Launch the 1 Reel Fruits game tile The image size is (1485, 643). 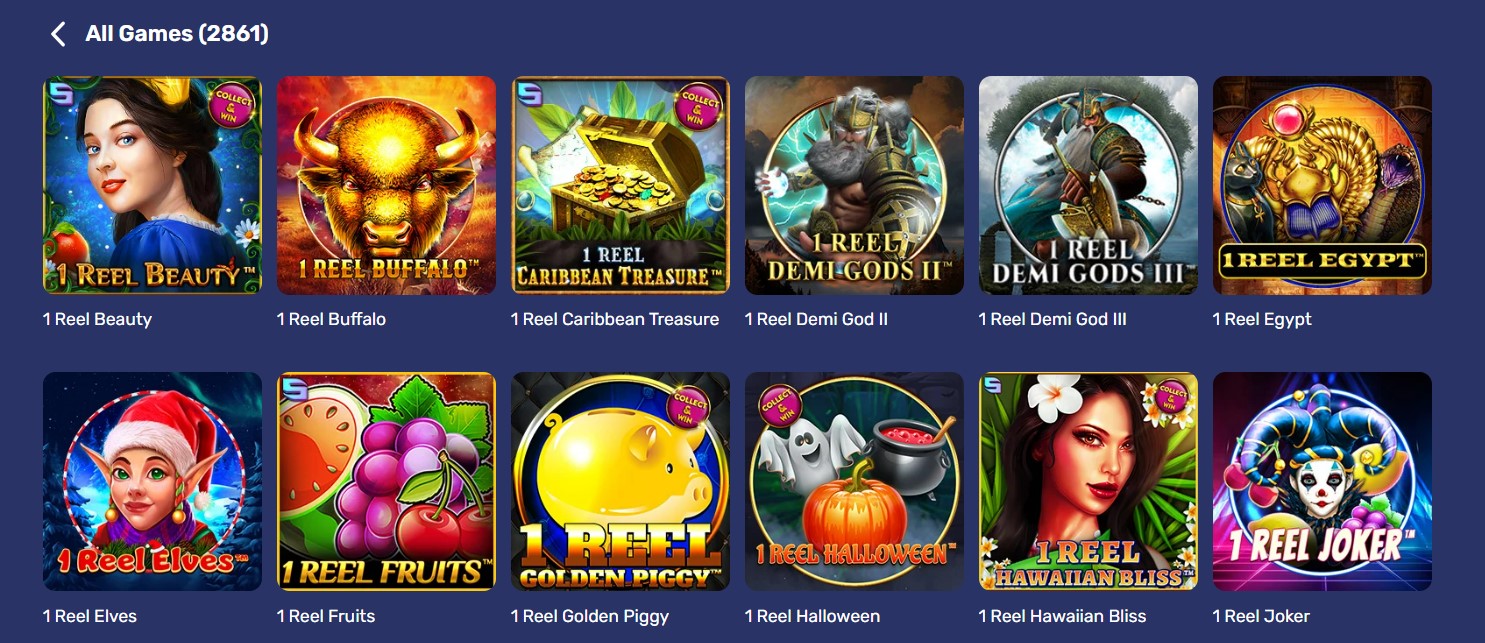click(386, 482)
